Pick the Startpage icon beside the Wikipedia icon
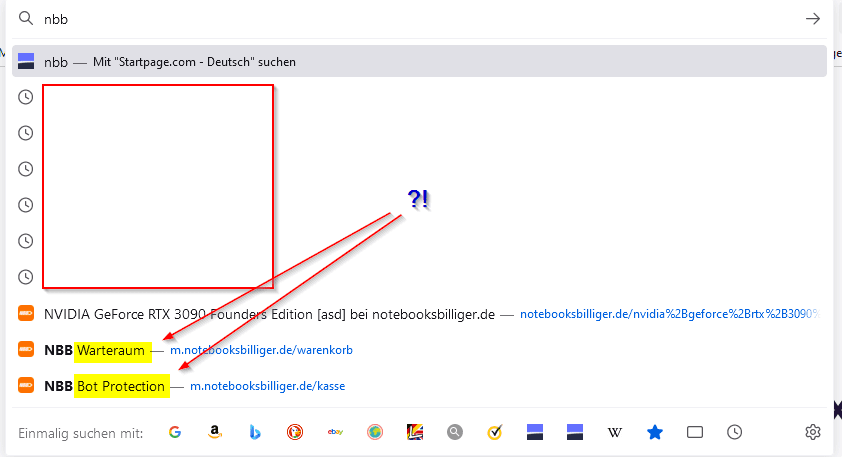Viewport: 842px width, 457px height. tap(575, 432)
